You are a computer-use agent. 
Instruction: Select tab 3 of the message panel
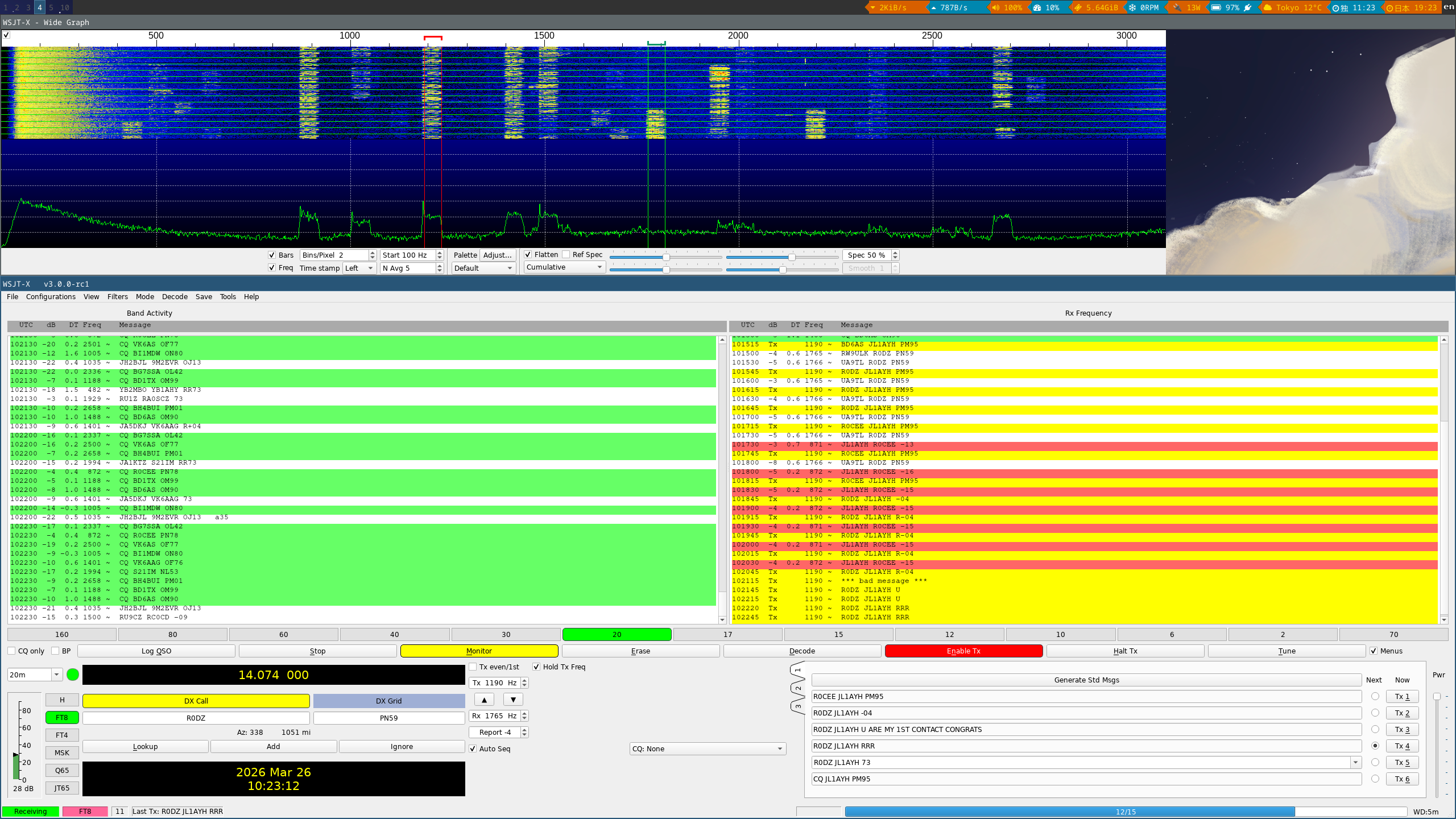[x=797, y=706]
